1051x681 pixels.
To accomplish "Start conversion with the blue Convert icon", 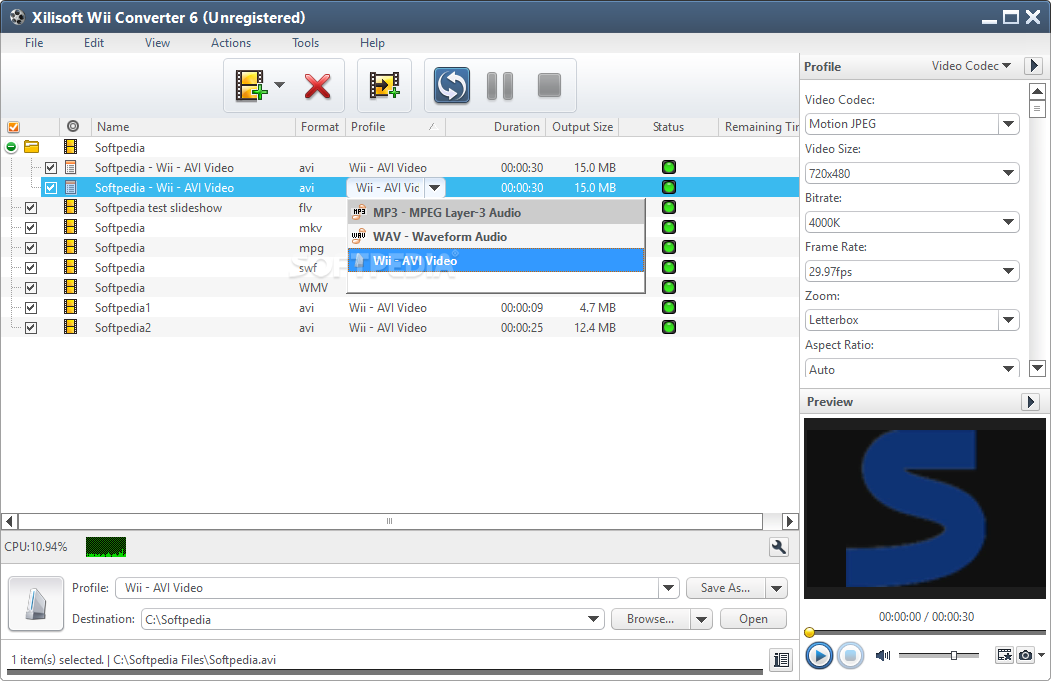I will tap(451, 85).
